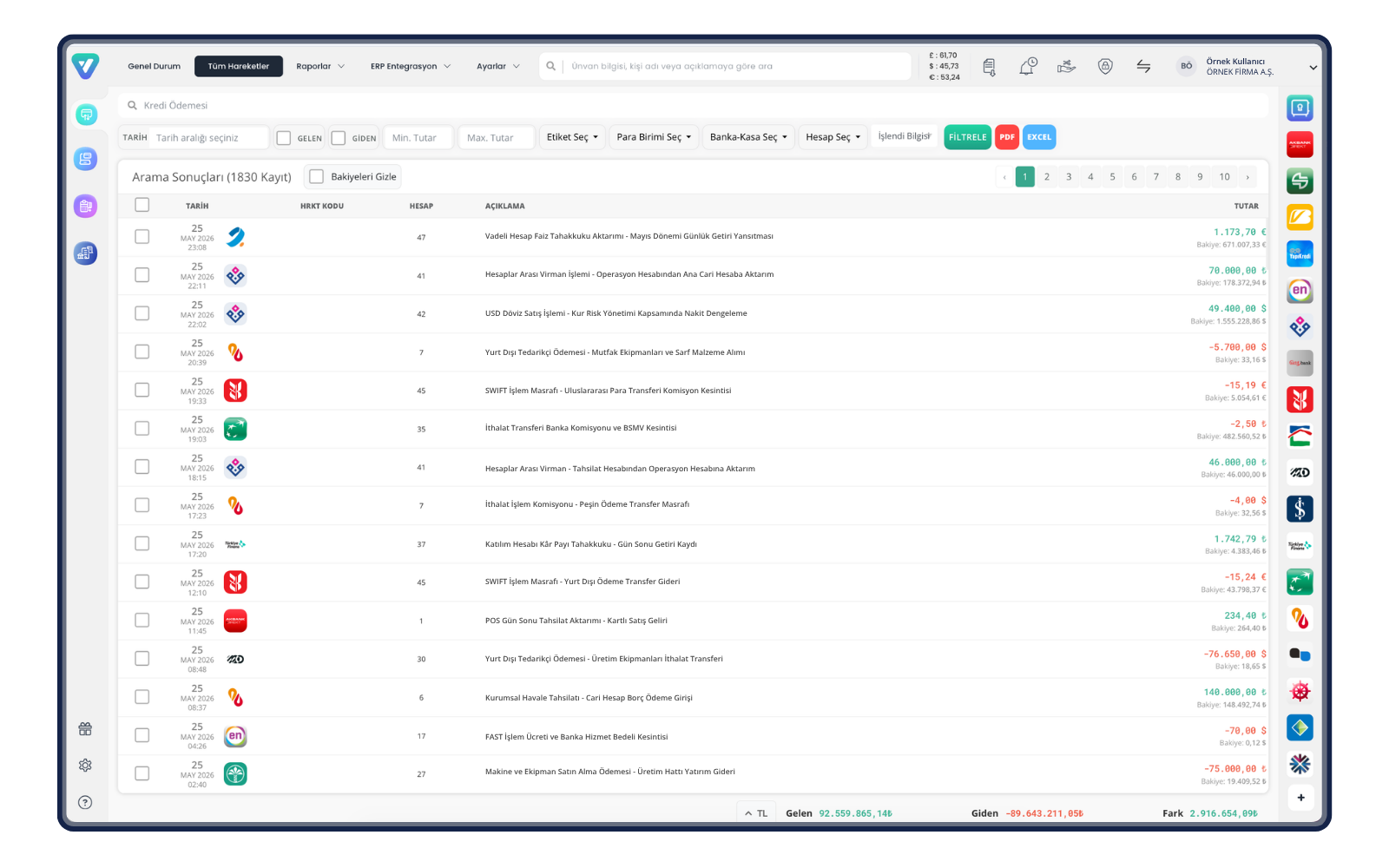Expand the Etiket Seç dropdown
This screenshot has height=868, width=1389.
(572, 137)
